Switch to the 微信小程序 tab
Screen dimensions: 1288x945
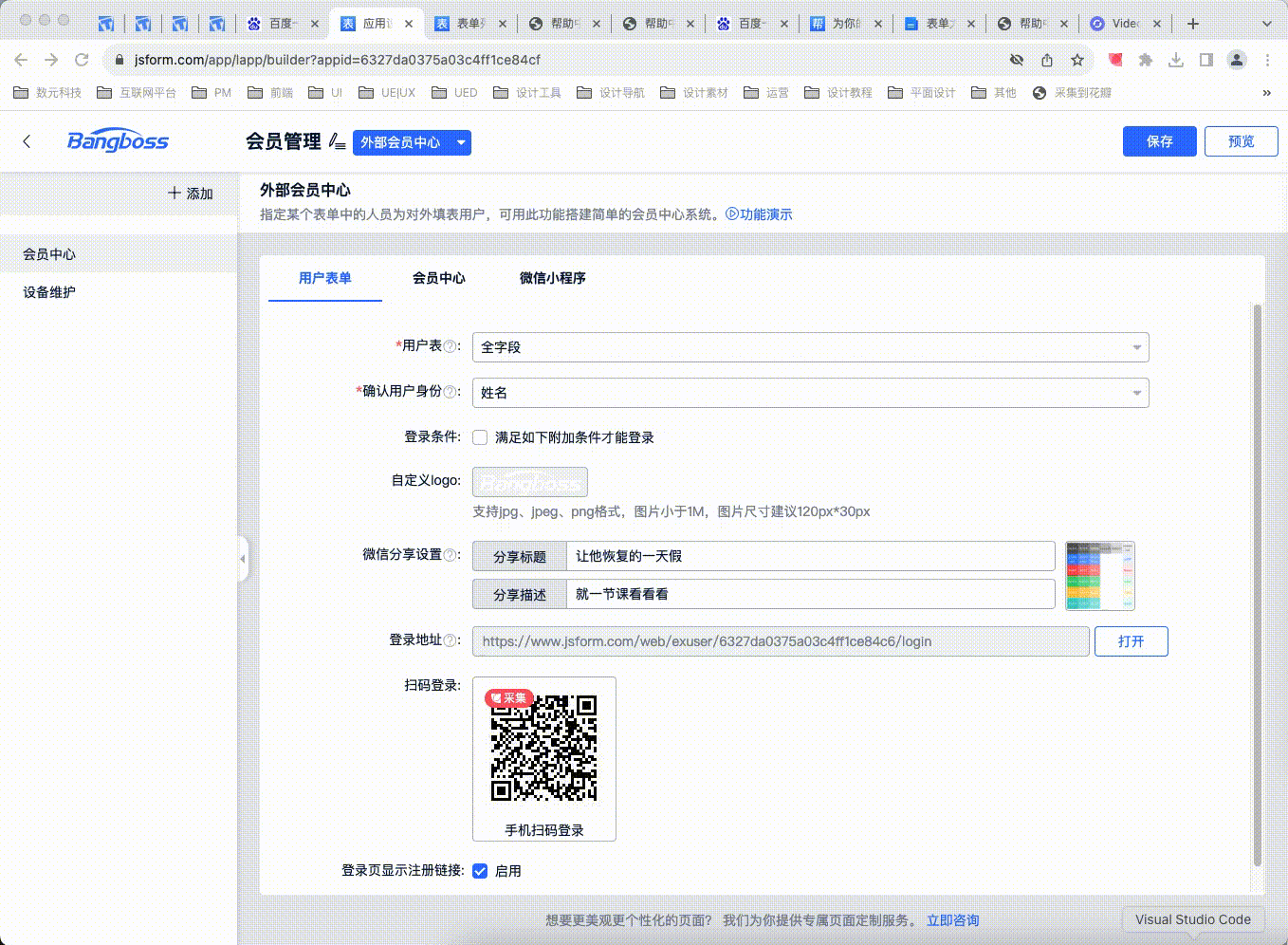point(552,278)
